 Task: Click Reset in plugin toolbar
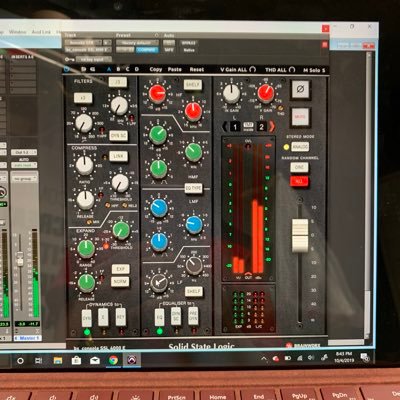(x=197, y=69)
